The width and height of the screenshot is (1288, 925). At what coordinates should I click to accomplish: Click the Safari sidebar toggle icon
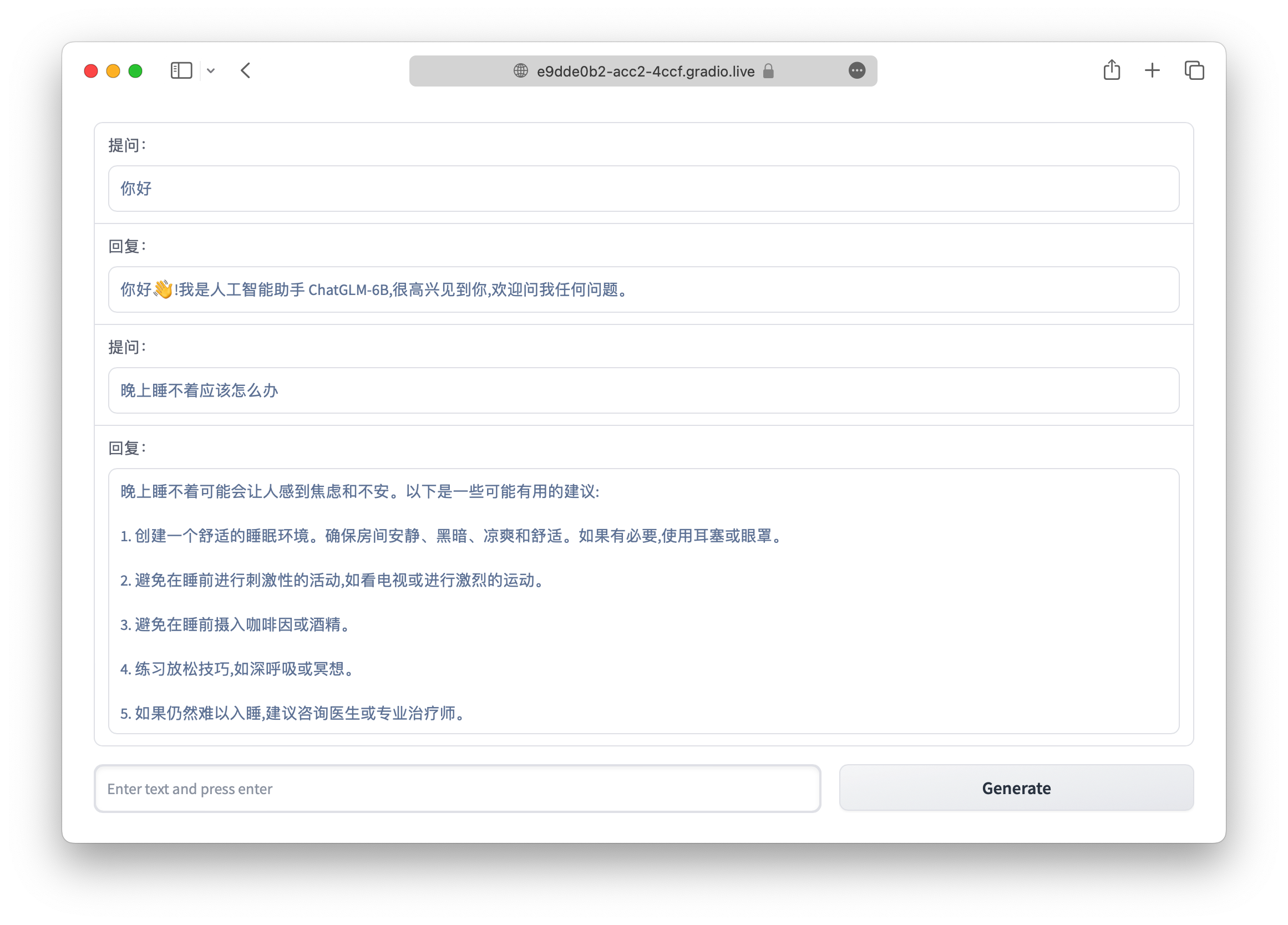pyautogui.click(x=181, y=70)
